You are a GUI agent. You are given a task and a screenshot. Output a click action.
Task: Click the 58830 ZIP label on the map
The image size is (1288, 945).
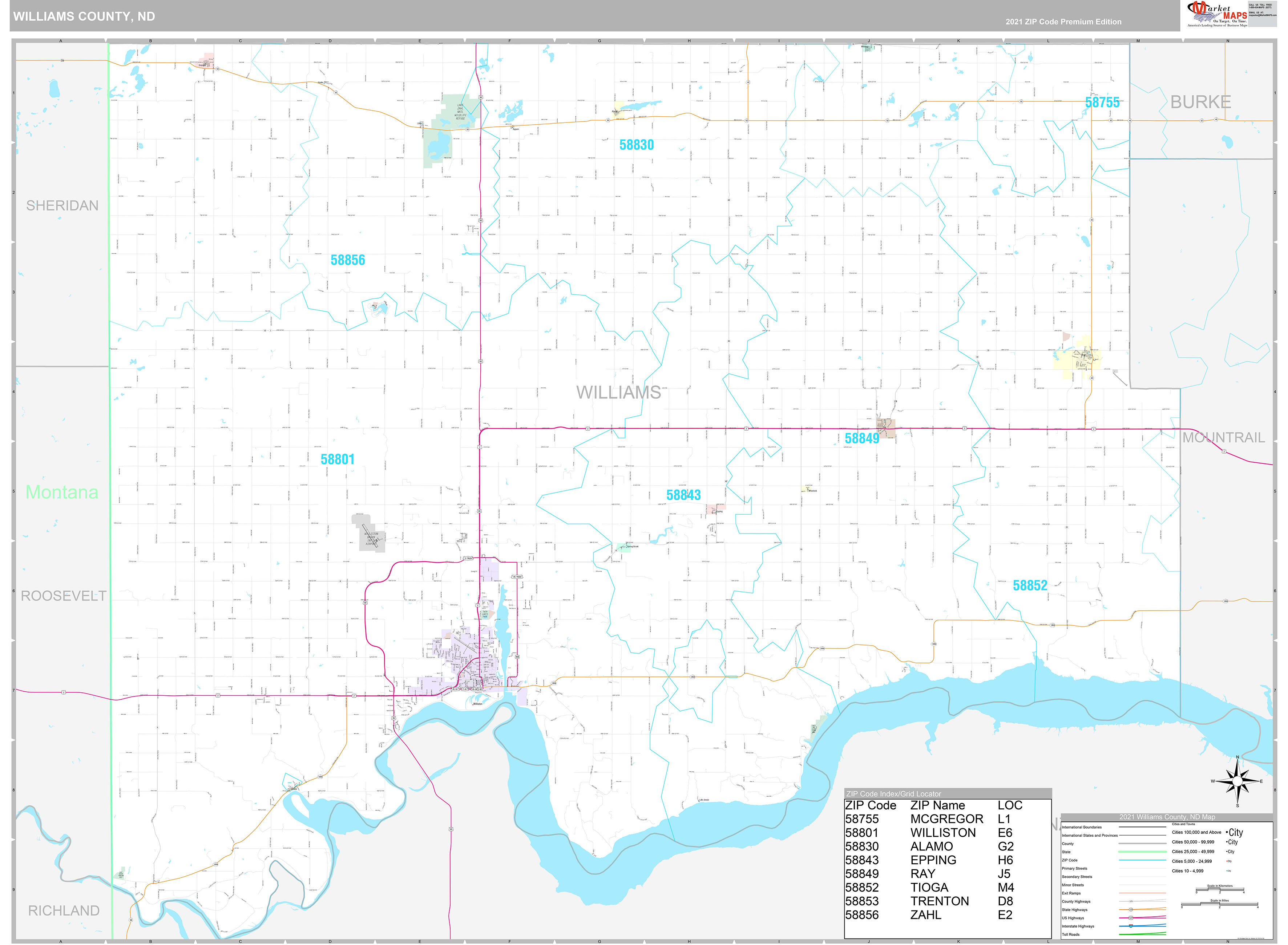tap(636, 145)
